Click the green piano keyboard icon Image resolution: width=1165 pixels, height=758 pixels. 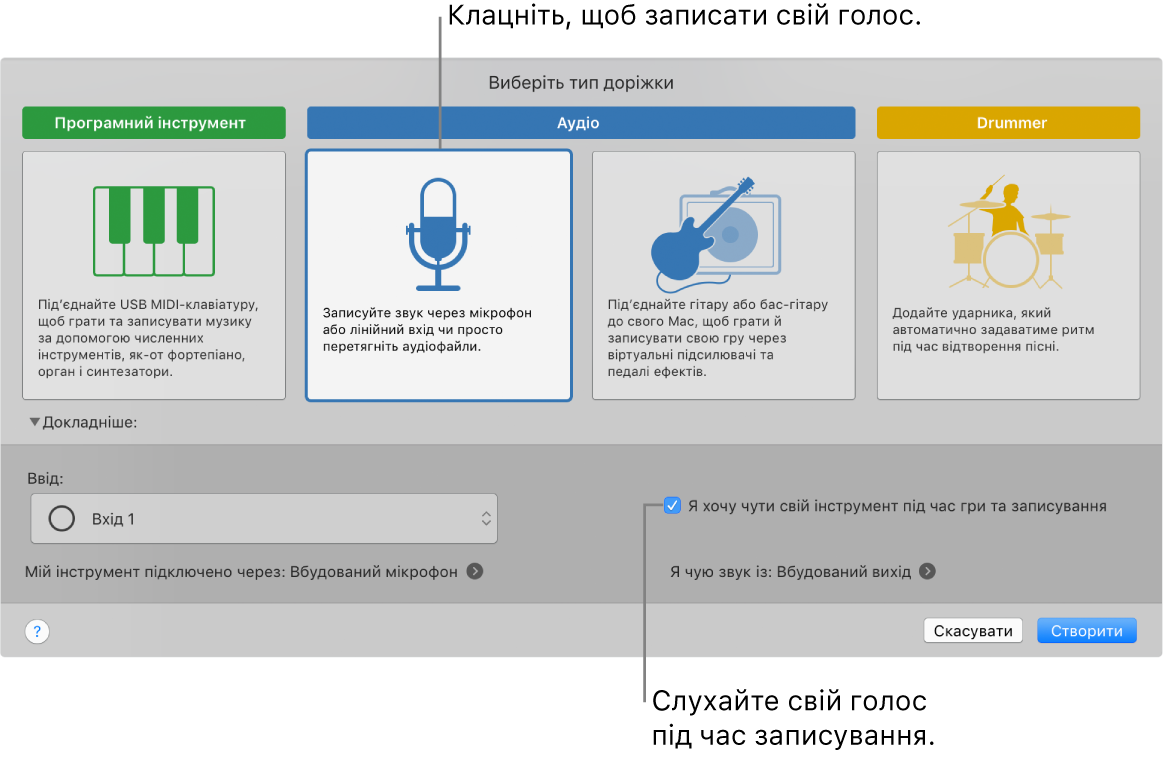[x=153, y=232]
